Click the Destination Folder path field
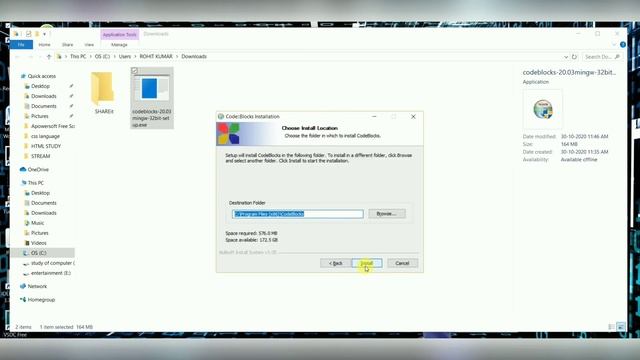This screenshot has width=640, height=360. pyautogui.click(x=298, y=214)
